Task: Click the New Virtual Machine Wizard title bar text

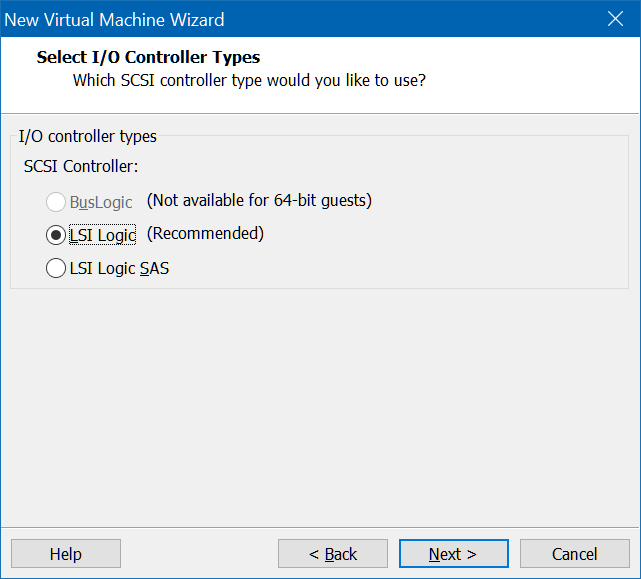Action: point(114,20)
